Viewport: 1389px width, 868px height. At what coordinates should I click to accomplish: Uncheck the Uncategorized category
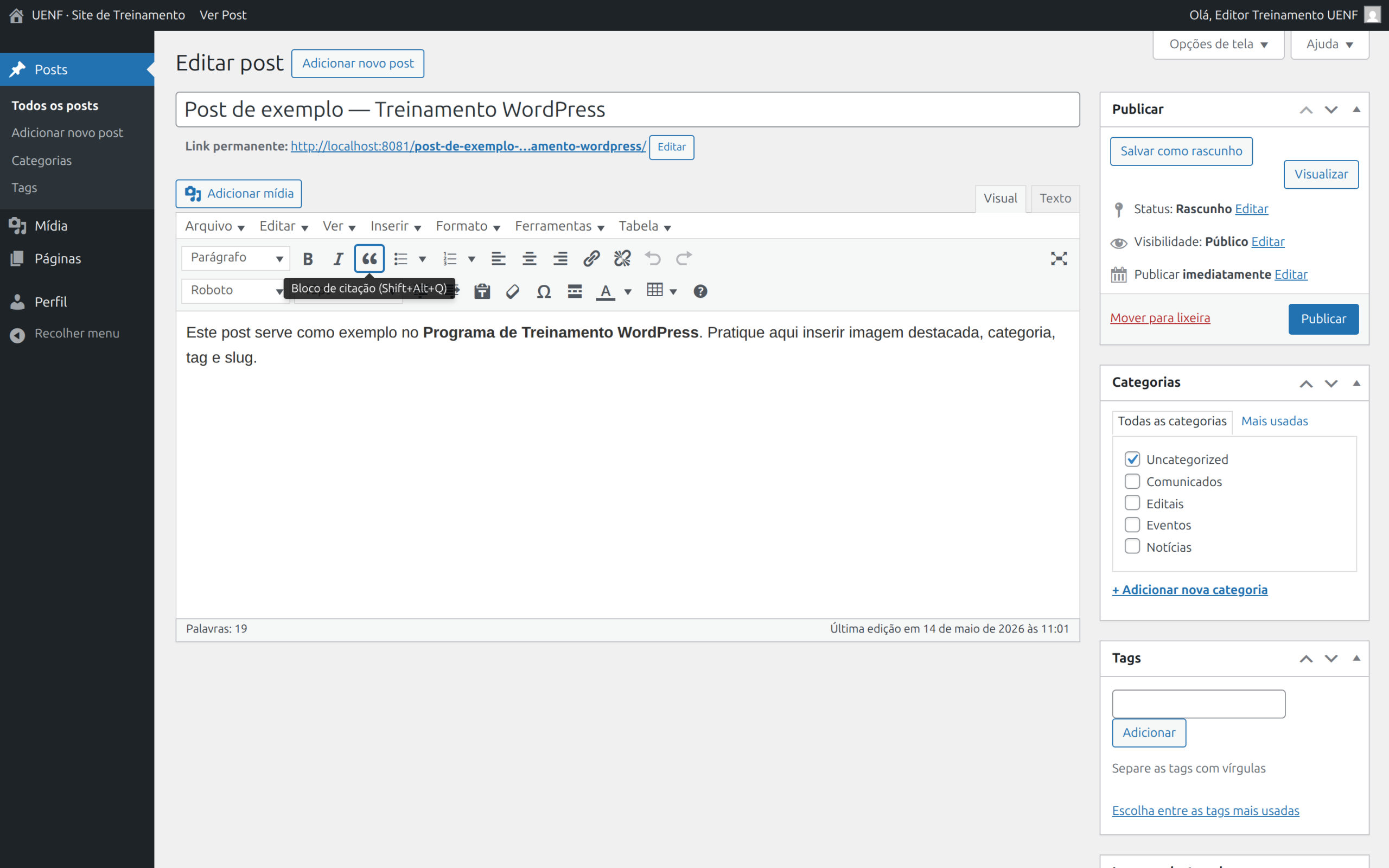click(1132, 459)
